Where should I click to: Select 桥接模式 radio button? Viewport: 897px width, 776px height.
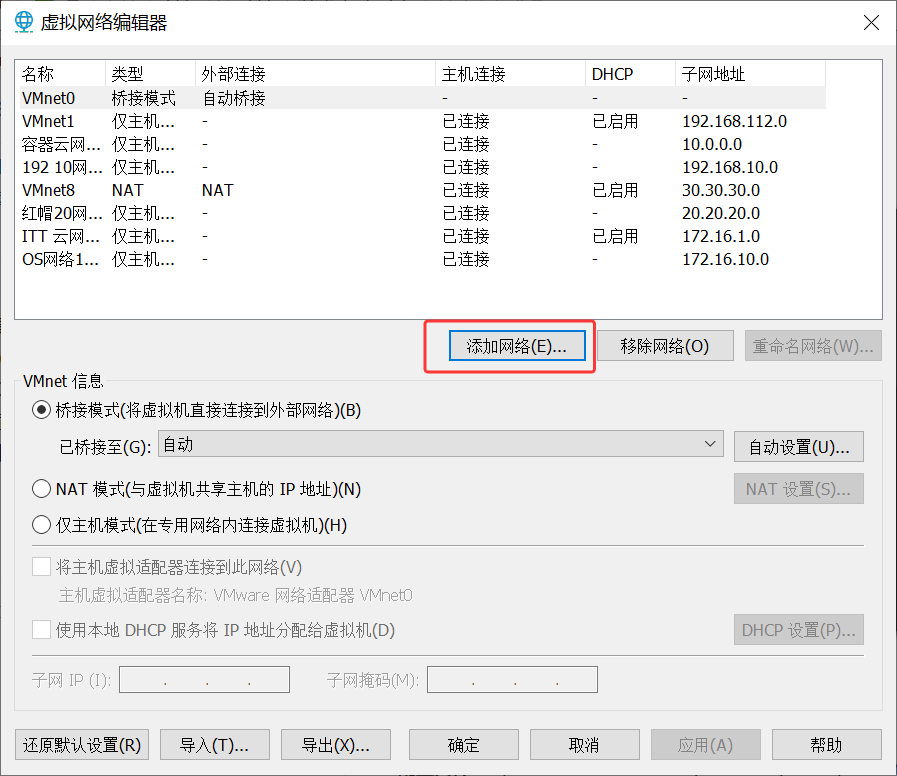(41, 410)
